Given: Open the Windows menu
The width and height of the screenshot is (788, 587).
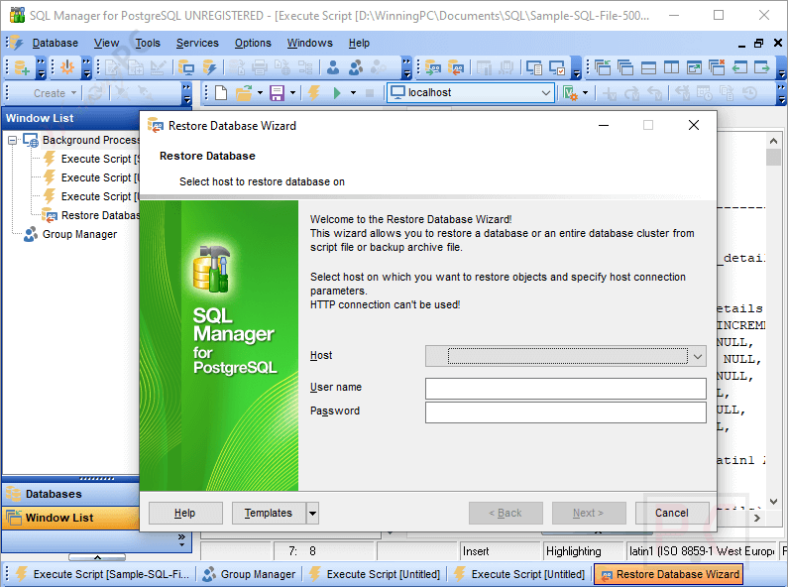Looking at the screenshot, I should tap(310, 43).
